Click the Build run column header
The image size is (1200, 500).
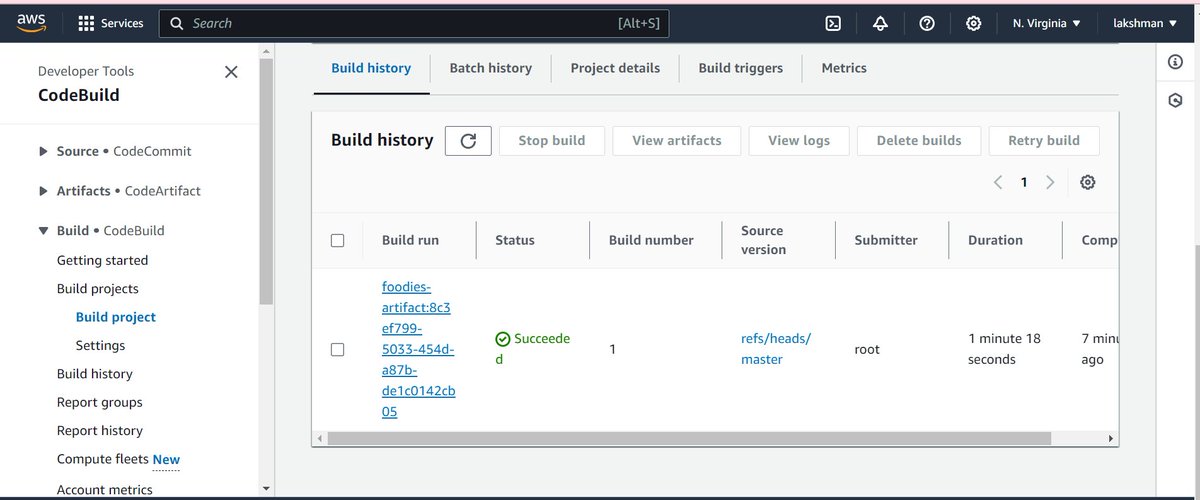coord(410,240)
